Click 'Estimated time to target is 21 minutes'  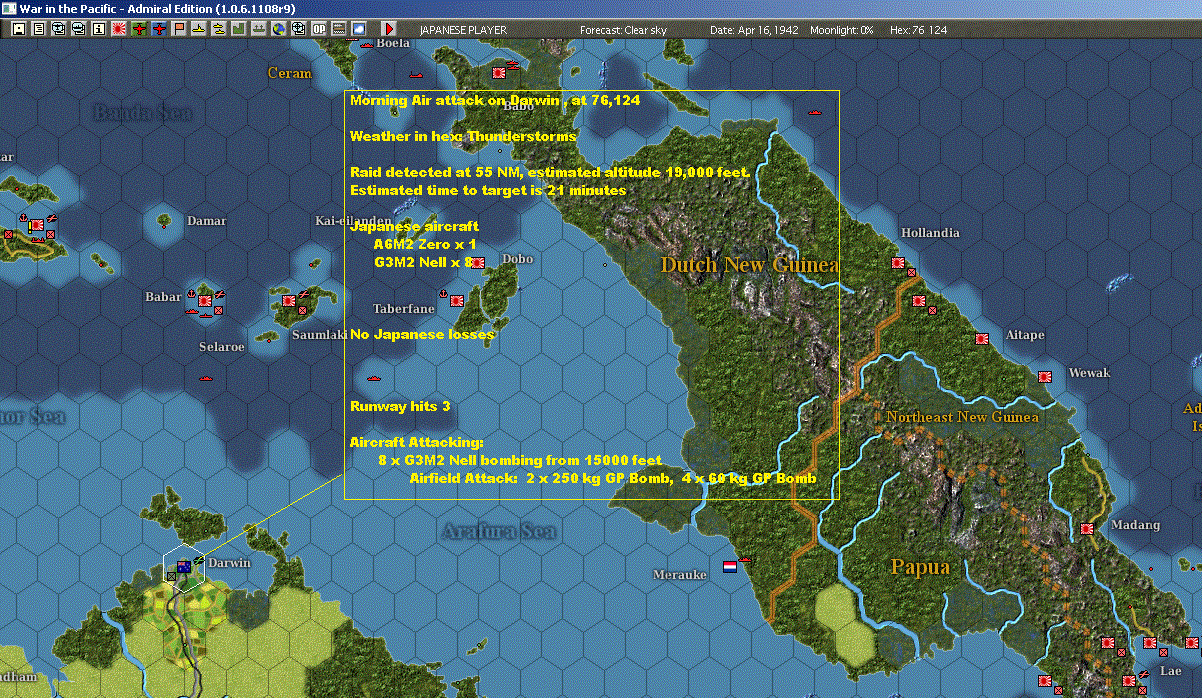tap(488, 190)
